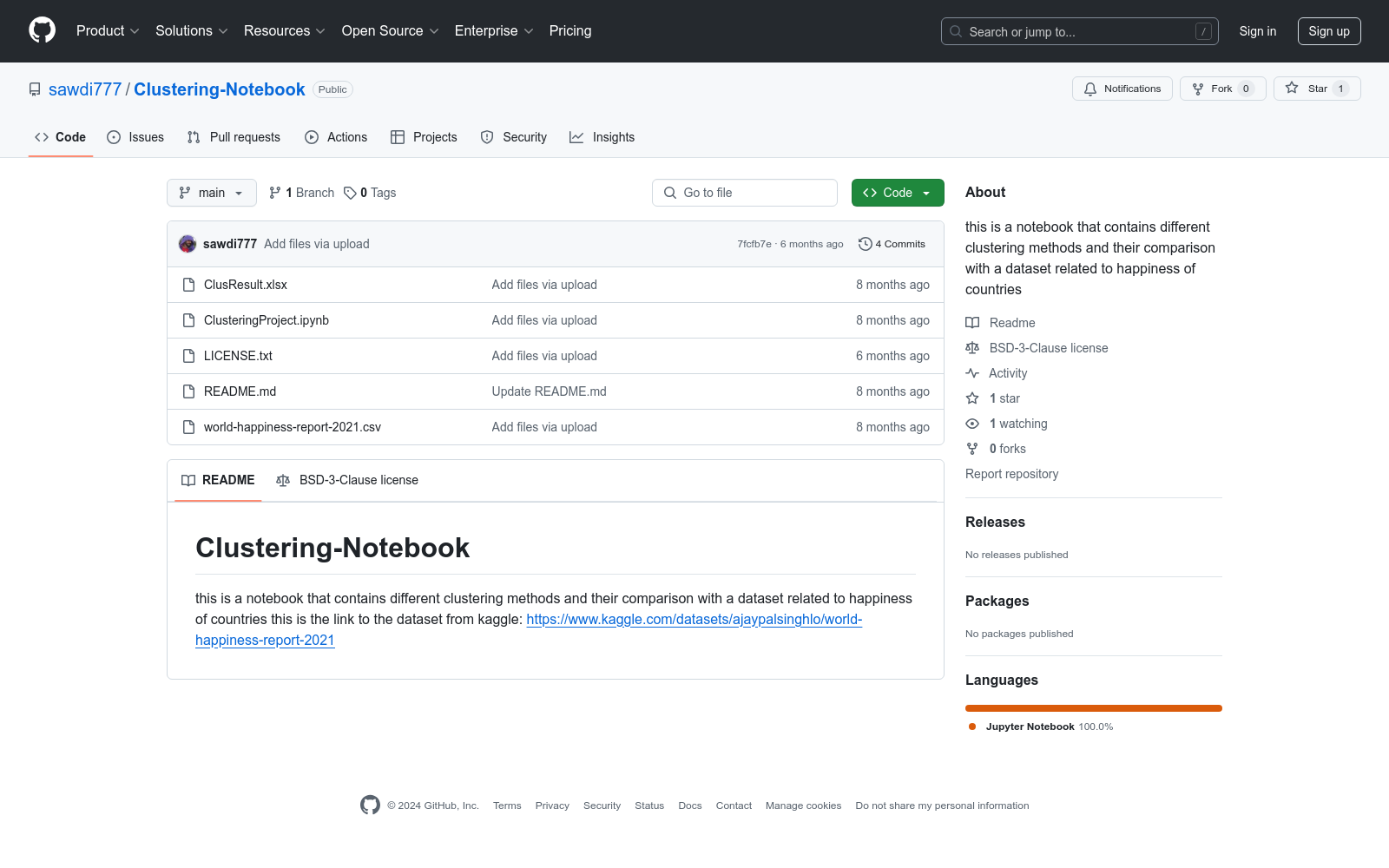The image size is (1389, 868).
Task: Open the sawdi777 owner profile link
Action: point(85,89)
